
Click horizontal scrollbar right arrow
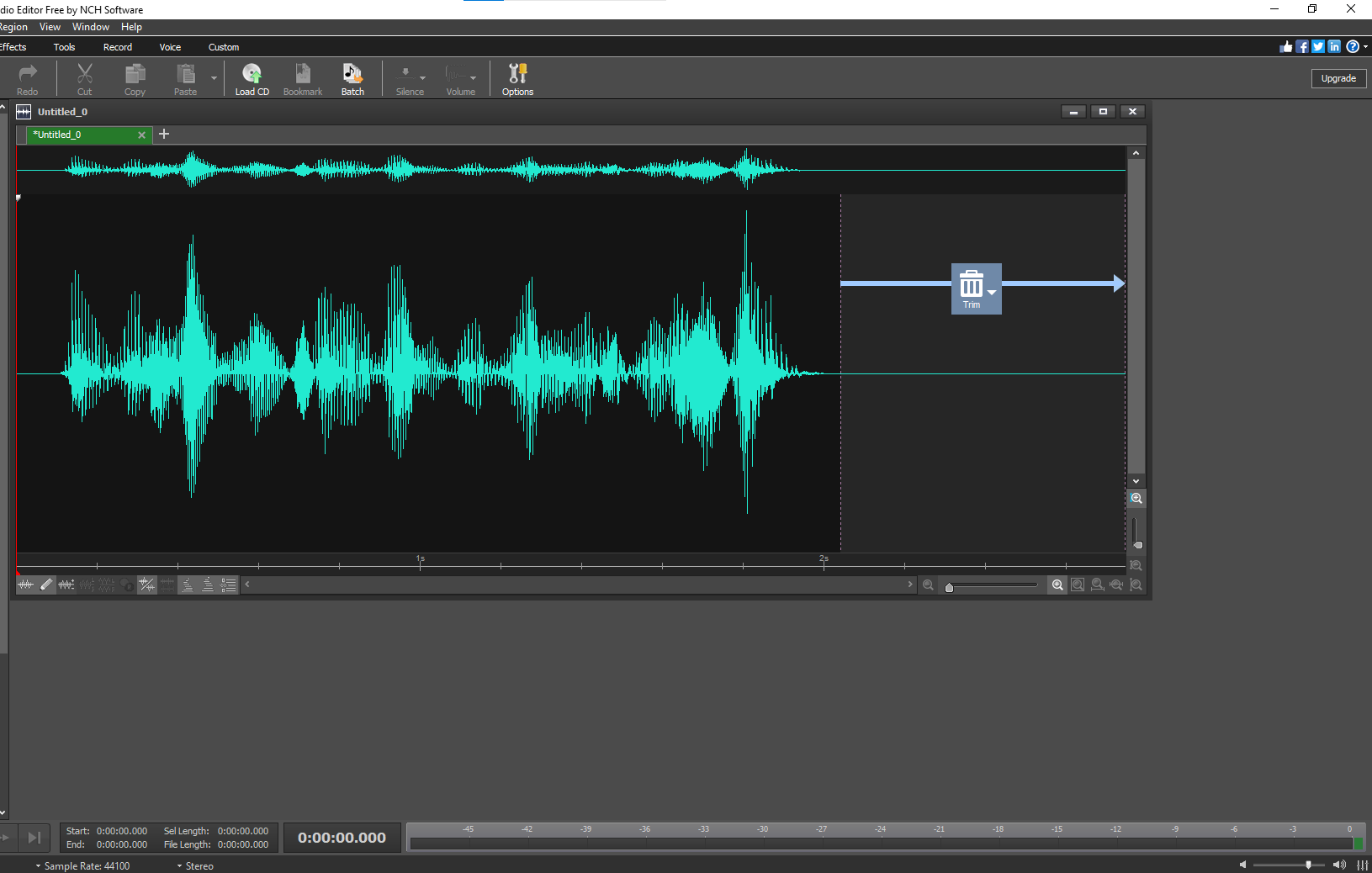pyautogui.click(x=910, y=585)
